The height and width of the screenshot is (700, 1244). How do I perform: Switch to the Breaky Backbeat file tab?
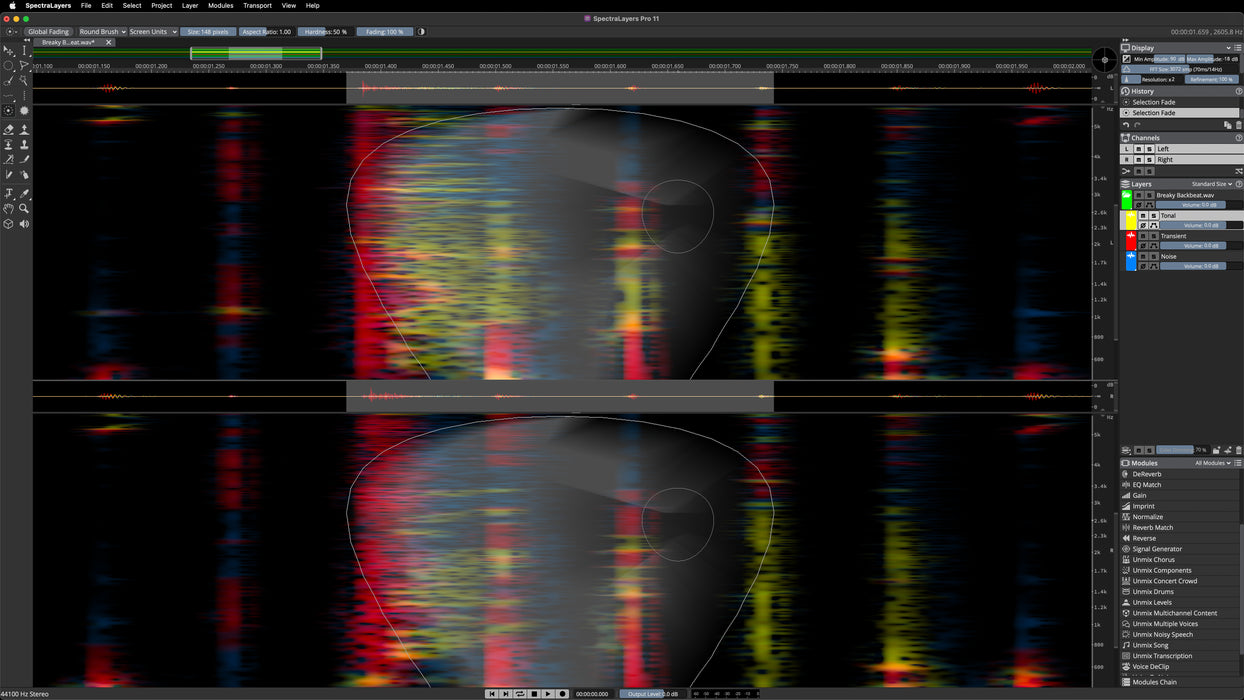pyautogui.click(x=69, y=43)
